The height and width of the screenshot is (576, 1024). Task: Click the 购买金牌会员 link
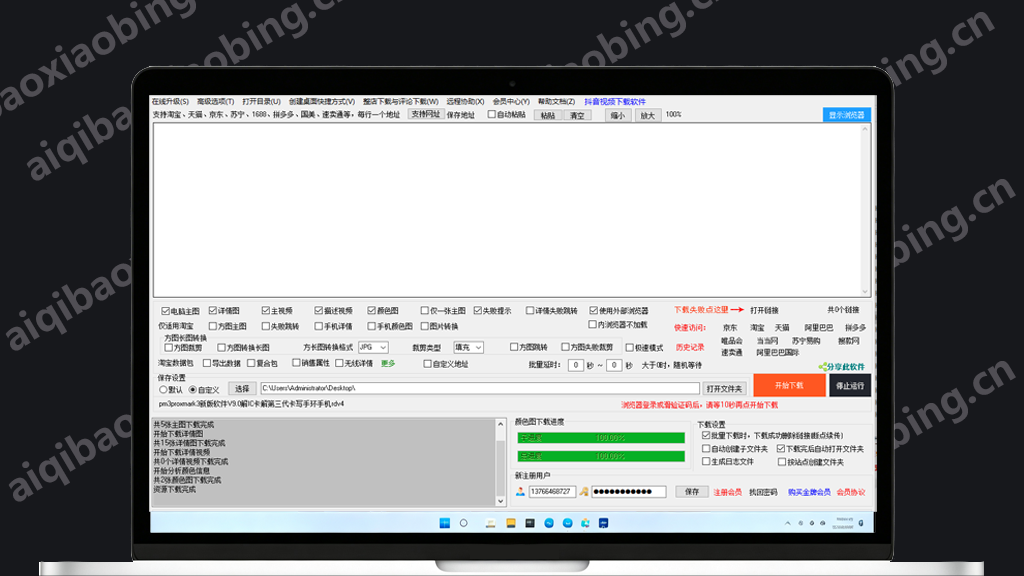[809, 492]
